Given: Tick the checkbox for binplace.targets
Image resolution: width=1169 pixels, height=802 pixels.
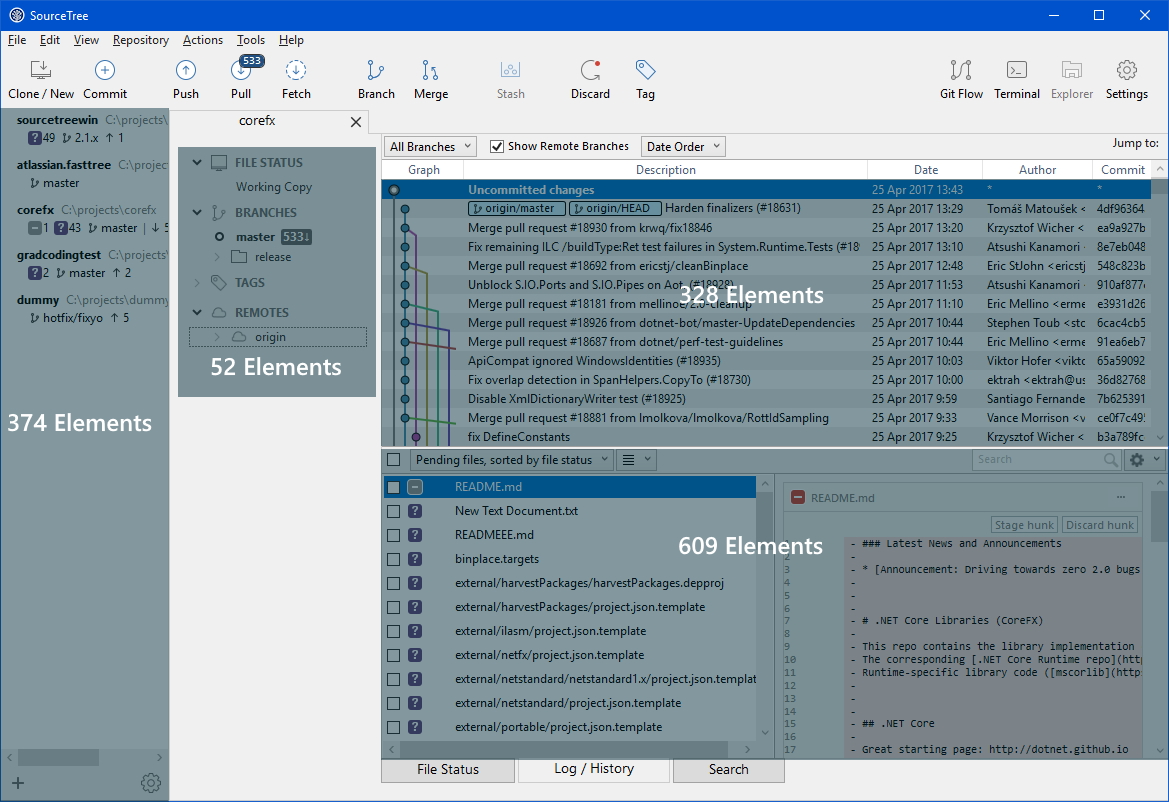Looking at the screenshot, I should 392,559.
